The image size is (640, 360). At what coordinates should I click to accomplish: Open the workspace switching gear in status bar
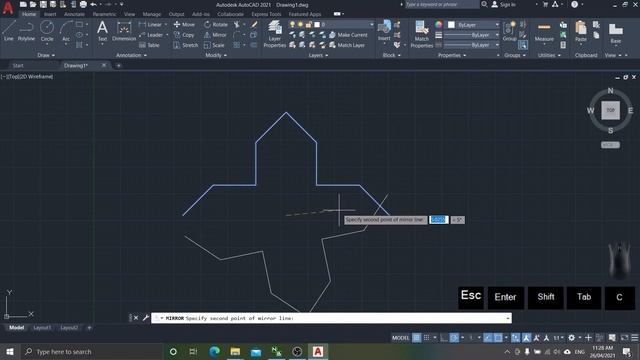(571, 338)
